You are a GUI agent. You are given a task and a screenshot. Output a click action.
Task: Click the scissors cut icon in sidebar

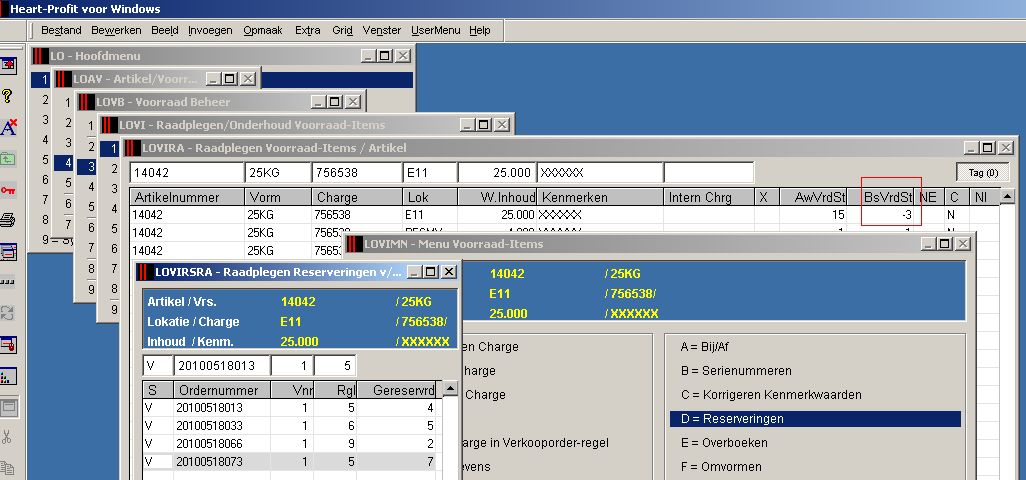(x=7, y=437)
